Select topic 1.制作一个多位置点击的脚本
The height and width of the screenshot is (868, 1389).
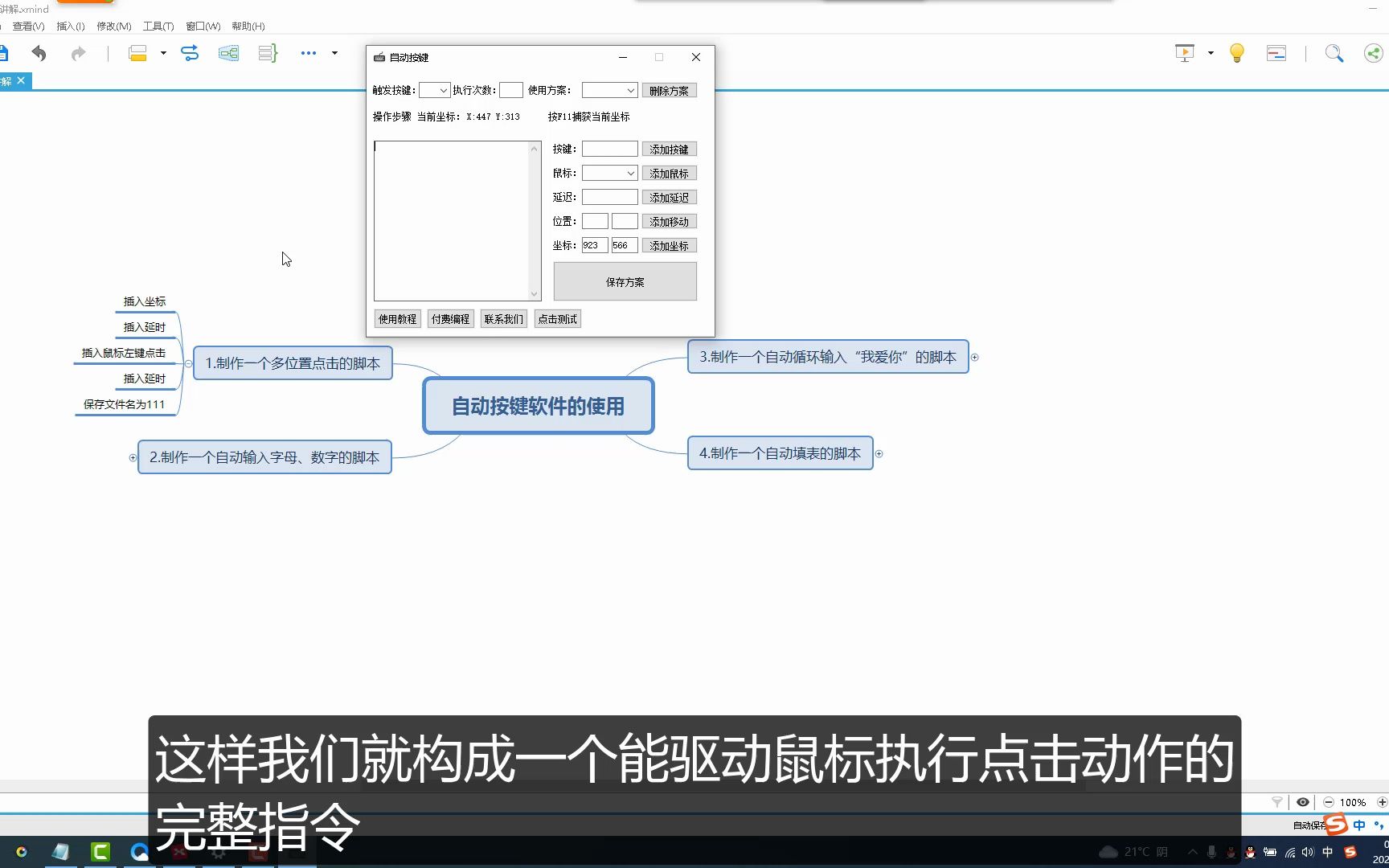coord(293,363)
